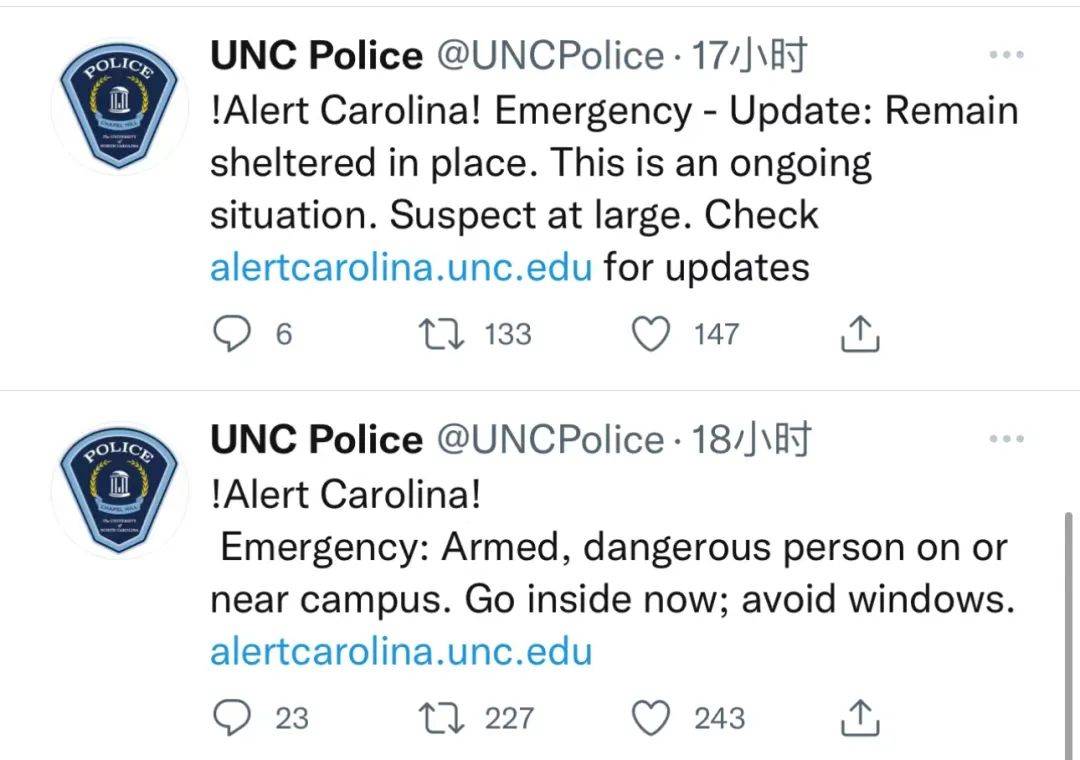Open more options on the first tweet
The height and width of the screenshot is (760, 1080).
[1006, 54]
